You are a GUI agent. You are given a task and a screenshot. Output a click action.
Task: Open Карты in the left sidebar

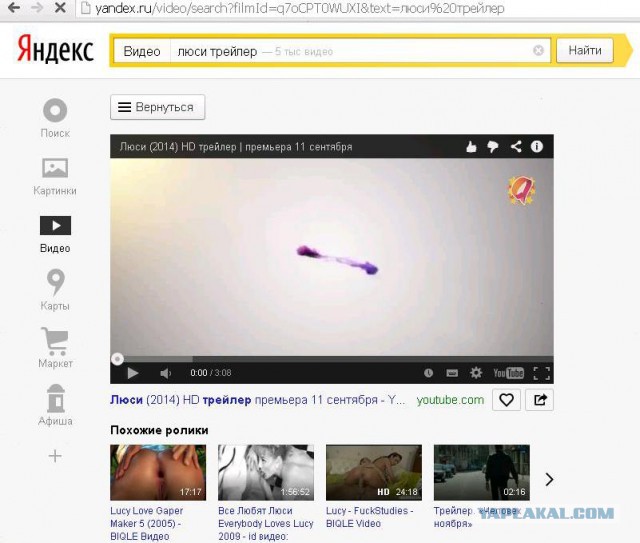(55, 290)
